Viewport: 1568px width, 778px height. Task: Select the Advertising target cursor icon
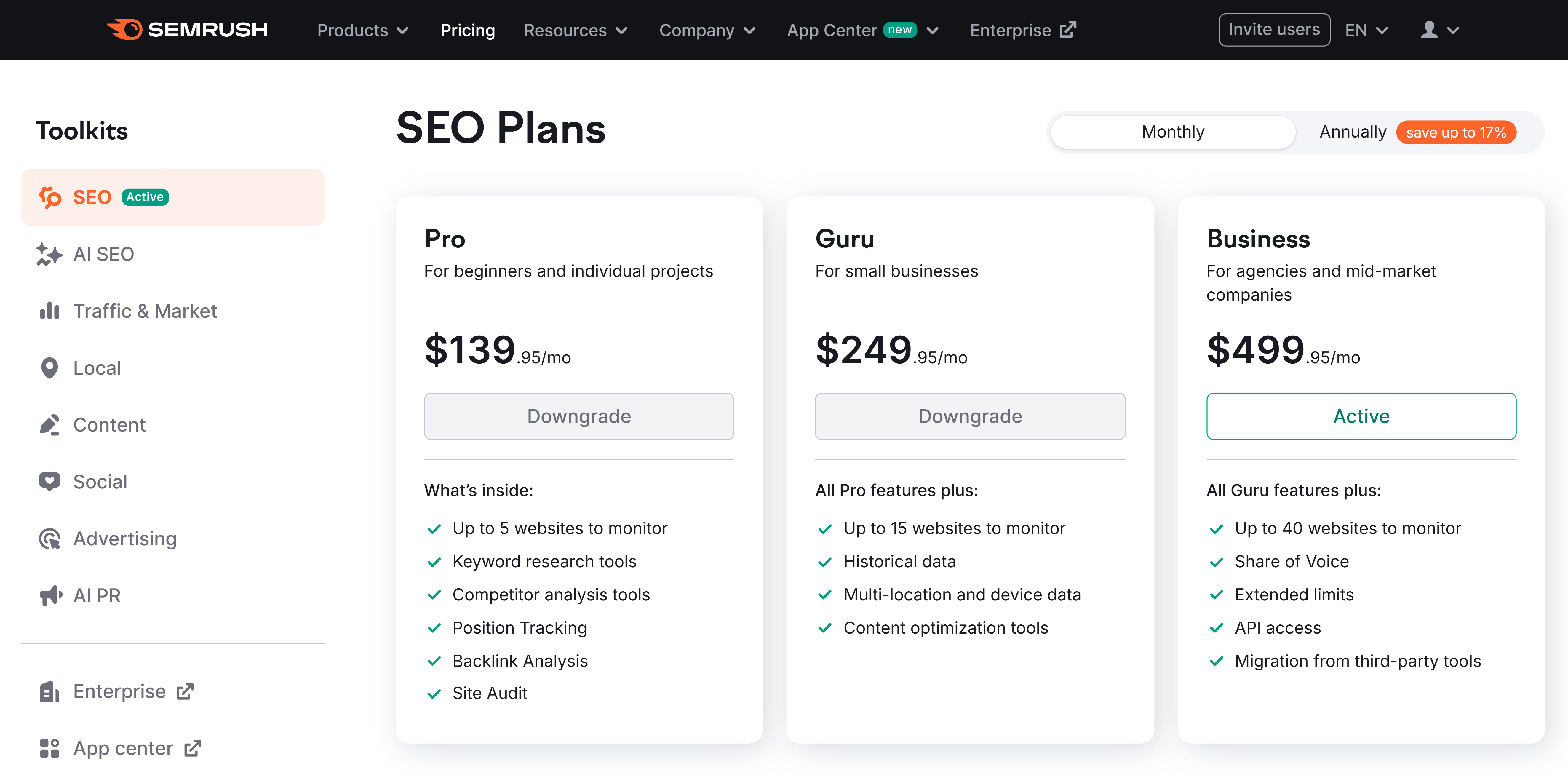click(49, 539)
